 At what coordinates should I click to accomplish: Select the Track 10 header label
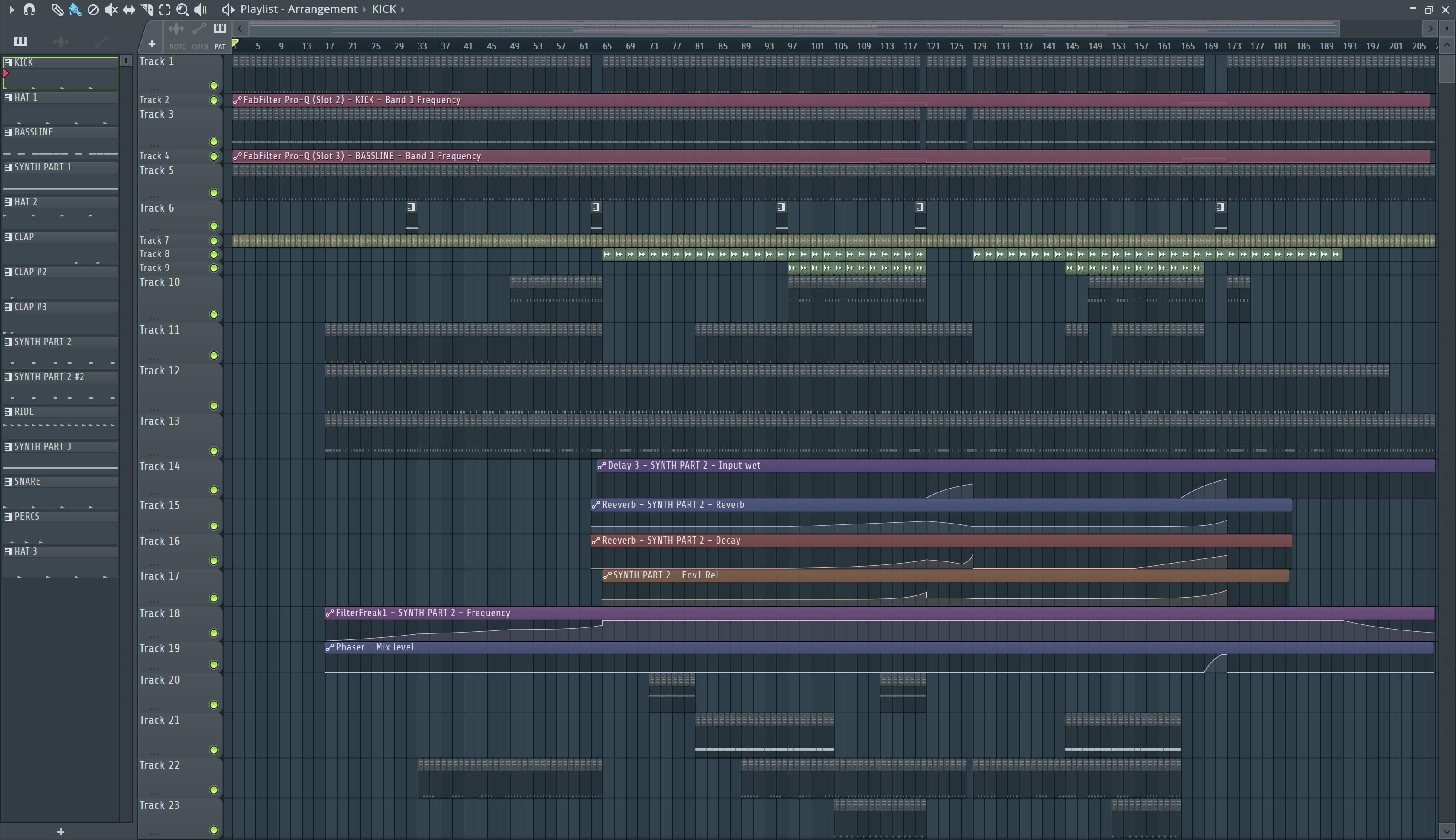tap(160, 282)
